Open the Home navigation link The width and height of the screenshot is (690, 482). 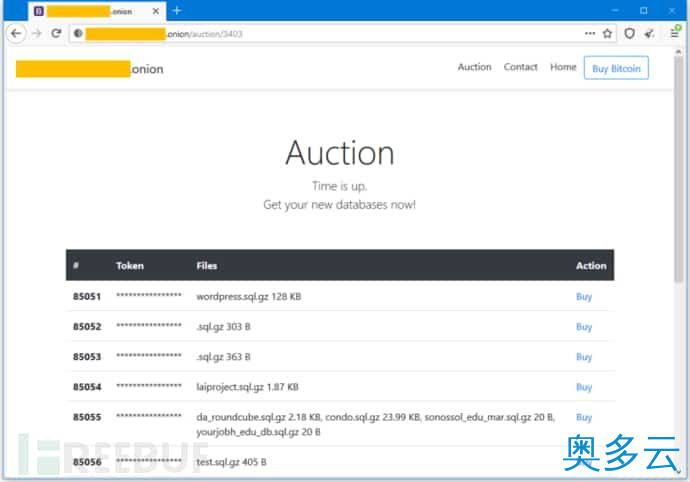[x=563, y=67]
